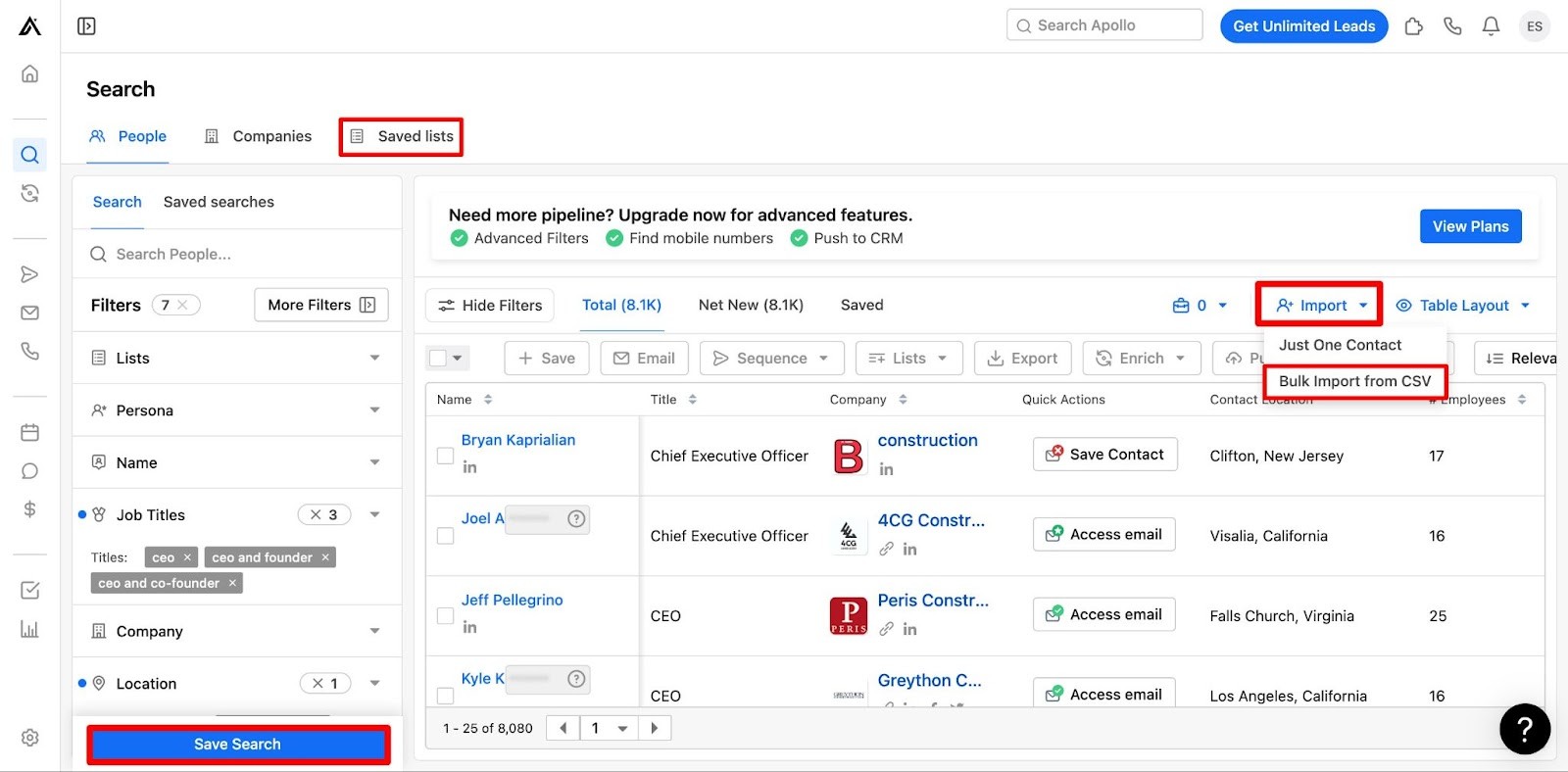Remove 'ceo and co-founder' title chip
The height and width of the screenshot is (772, 1568).
(232, 583)
